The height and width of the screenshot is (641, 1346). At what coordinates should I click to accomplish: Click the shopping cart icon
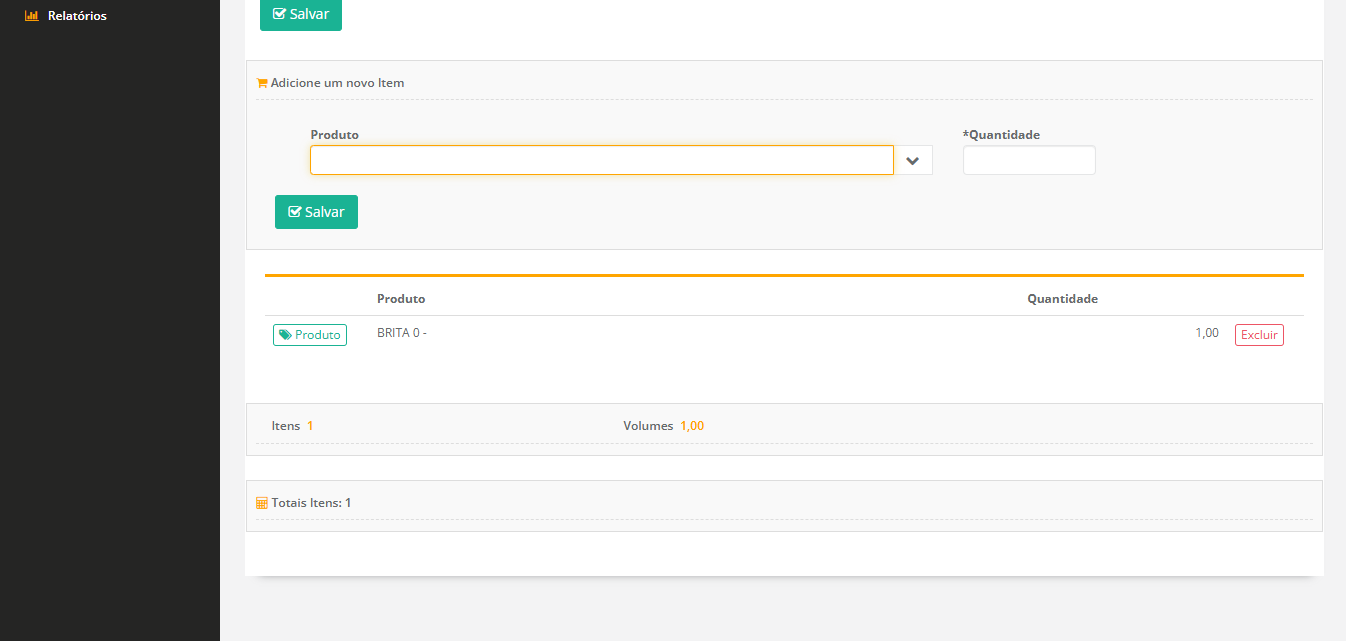[262, 83]
